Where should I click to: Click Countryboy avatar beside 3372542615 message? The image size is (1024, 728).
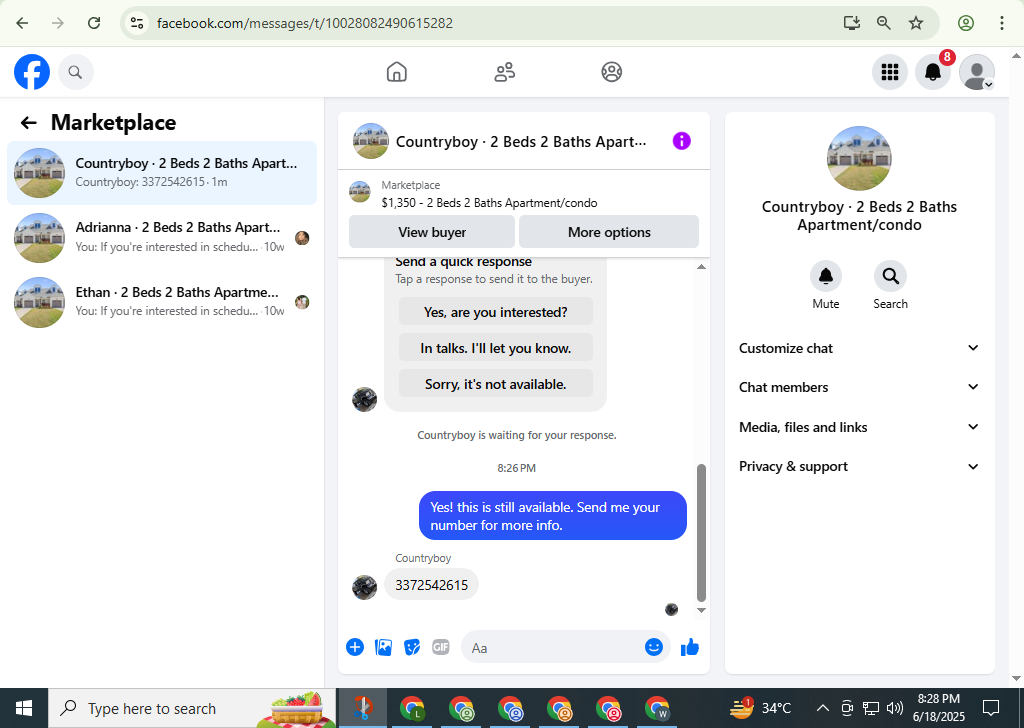point(364,587)
